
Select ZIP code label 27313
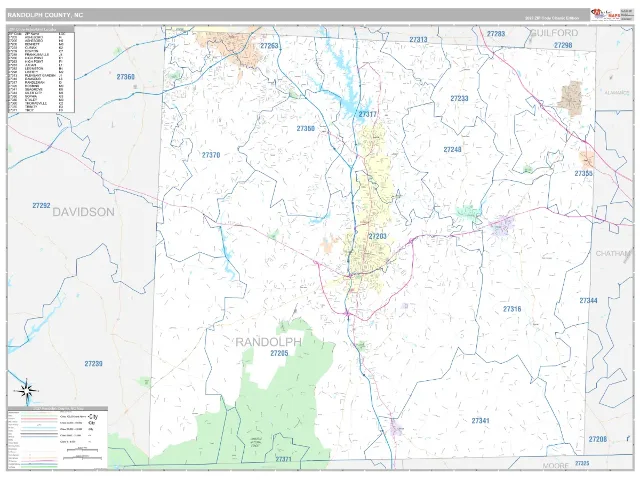418,40
